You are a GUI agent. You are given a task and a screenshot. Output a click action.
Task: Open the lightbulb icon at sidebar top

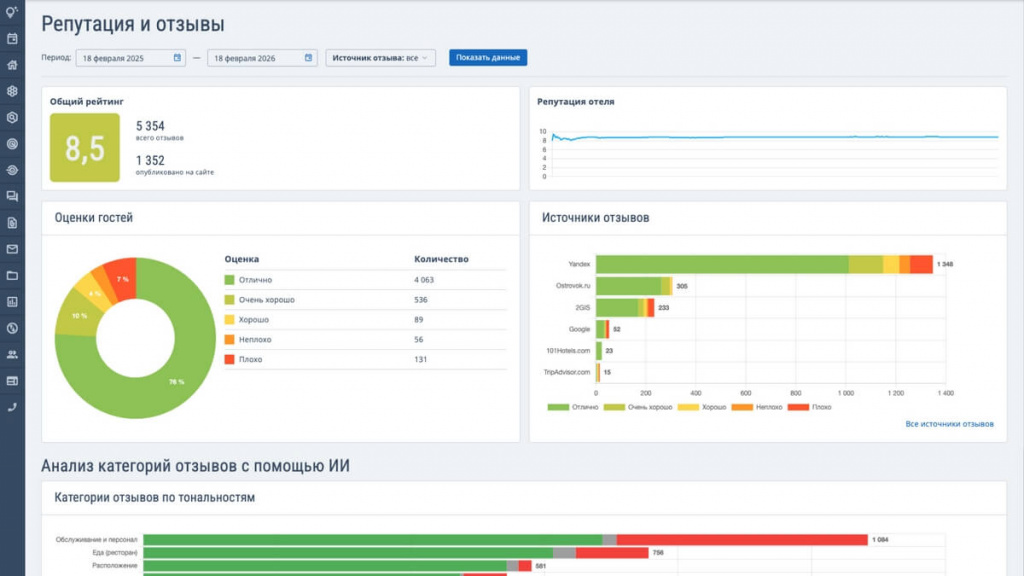pos(12,12)
